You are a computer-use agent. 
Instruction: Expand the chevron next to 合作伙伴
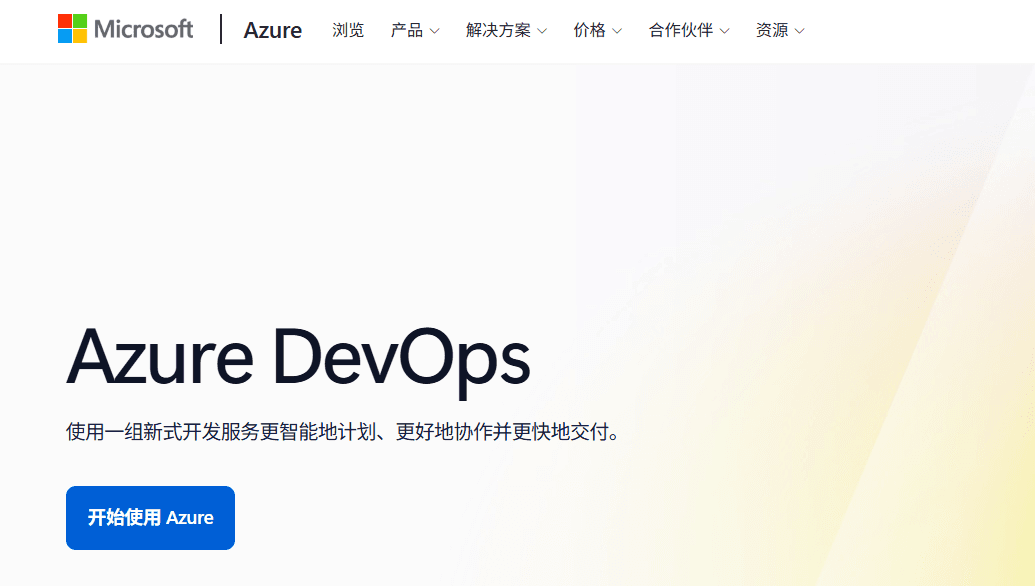724,31
